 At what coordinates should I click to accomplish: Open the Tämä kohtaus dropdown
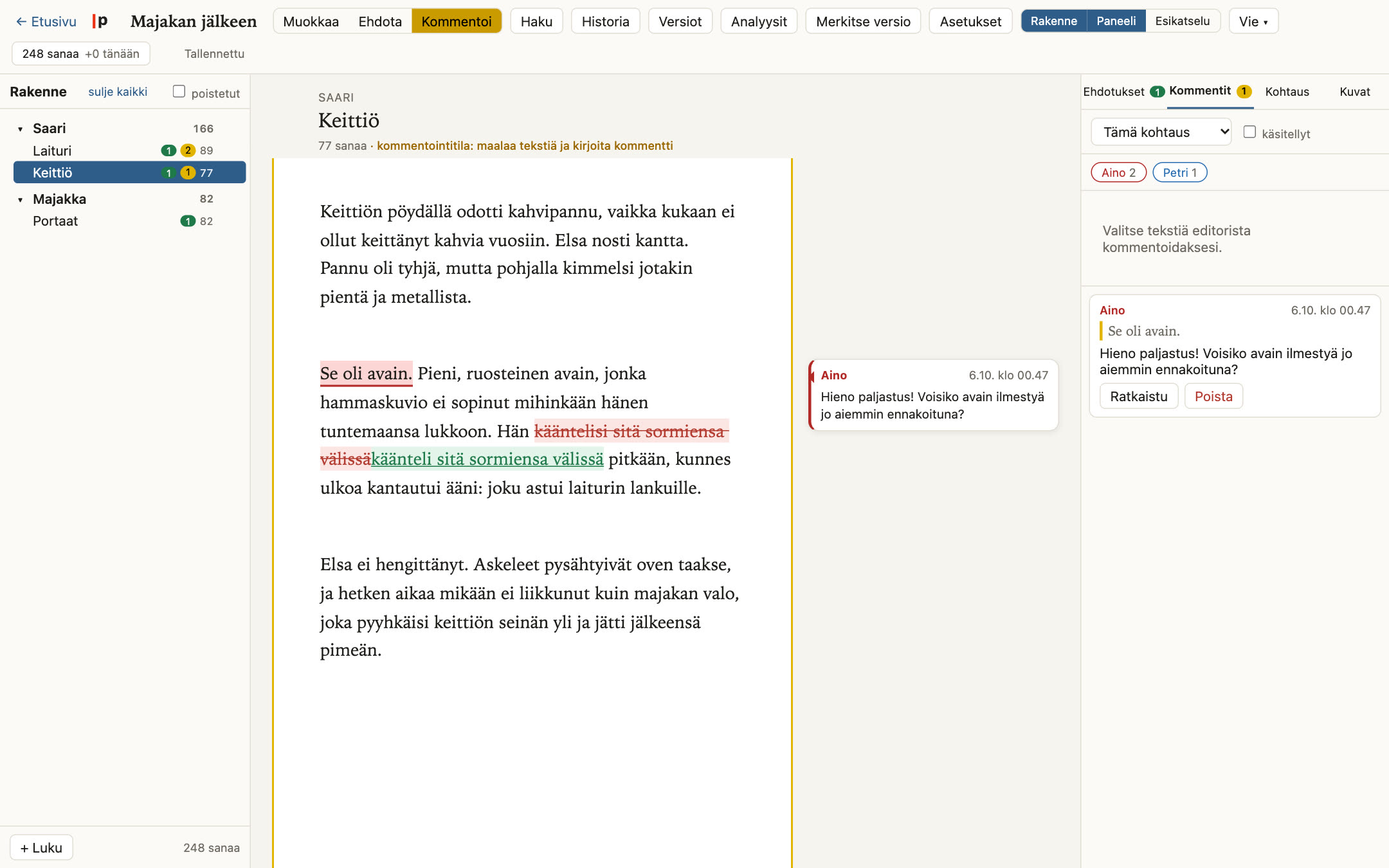1161,132
